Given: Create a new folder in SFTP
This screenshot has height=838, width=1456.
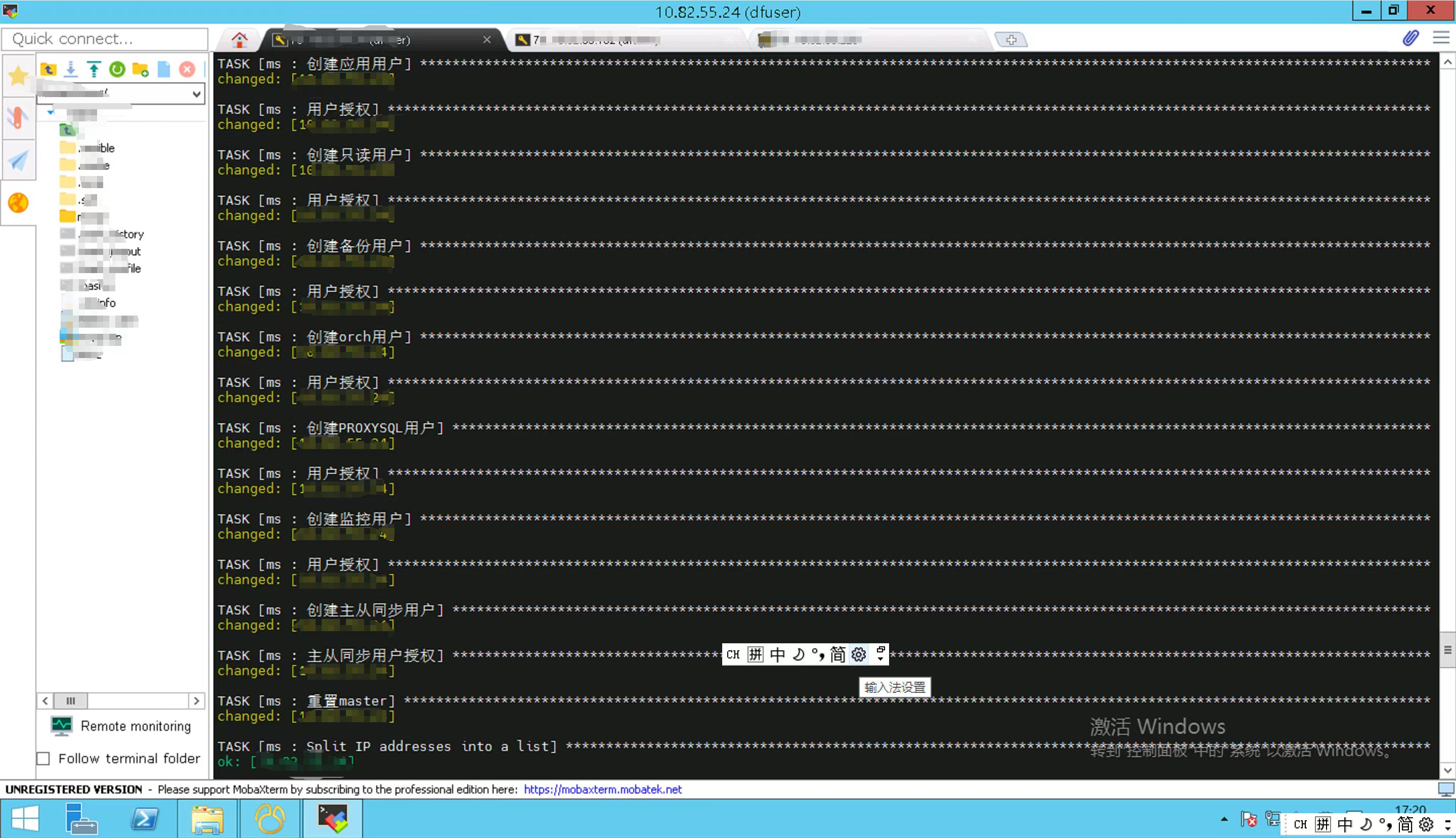Looking at the screenshot, I should click(x=141, y=70).
